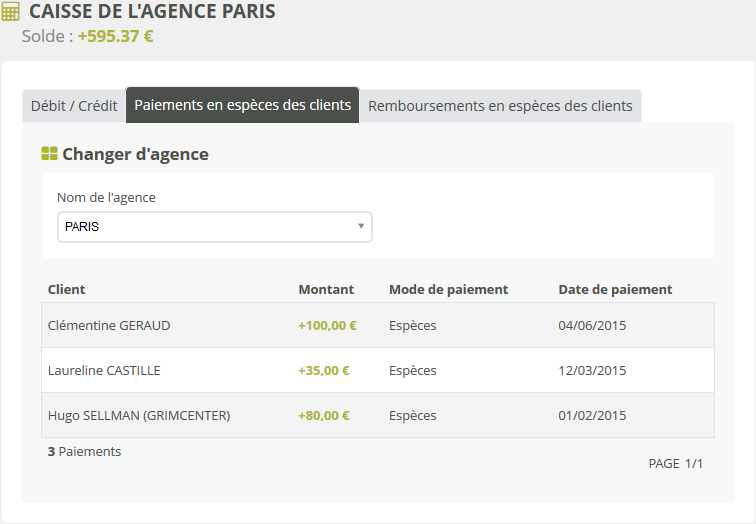Screen dimensions: 756x524
Task: Click the dropdown arrow on the PARIS selector
Action: pos(360,226)
